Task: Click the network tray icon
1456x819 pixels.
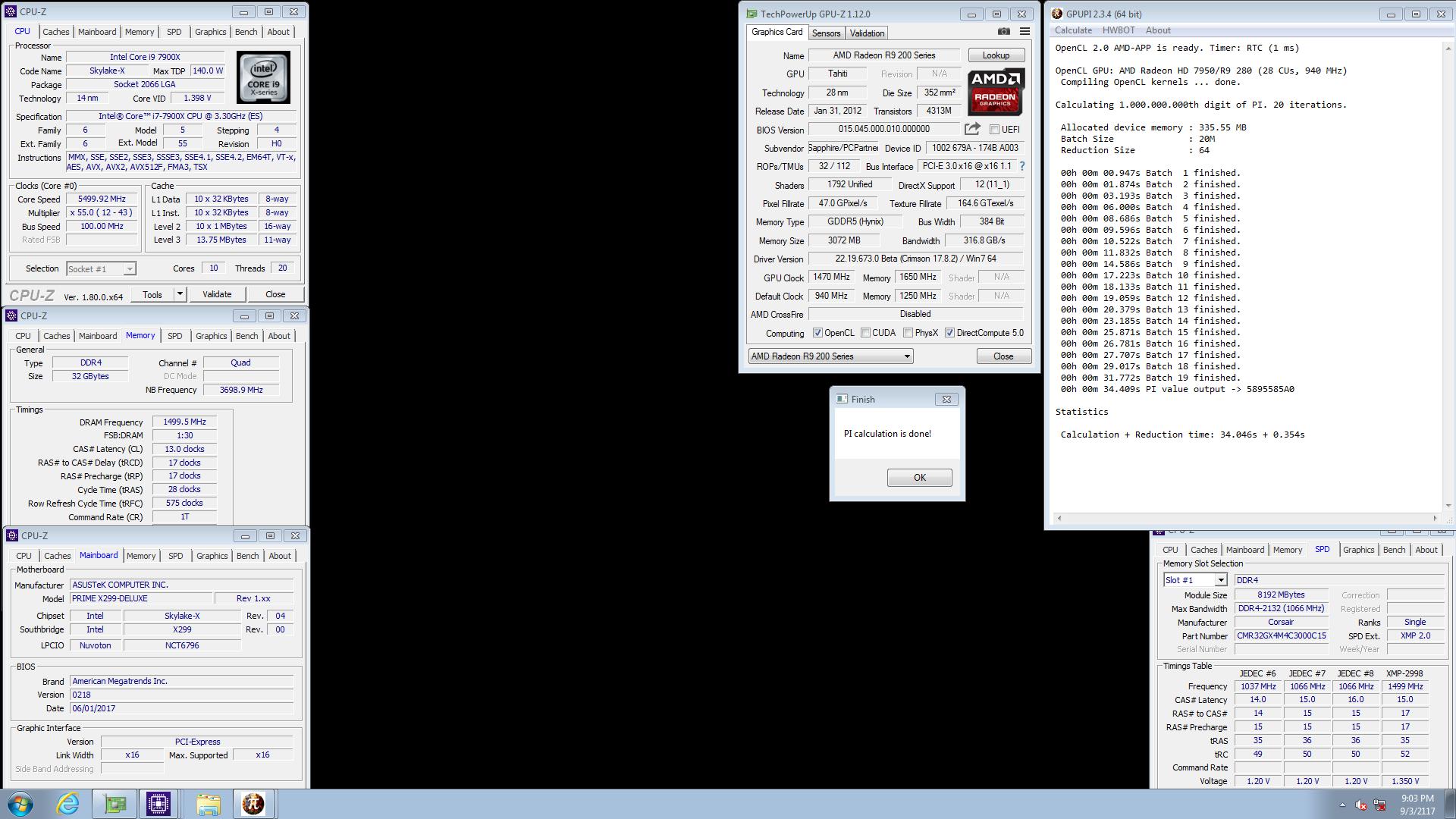Action: click(1379, 805)
